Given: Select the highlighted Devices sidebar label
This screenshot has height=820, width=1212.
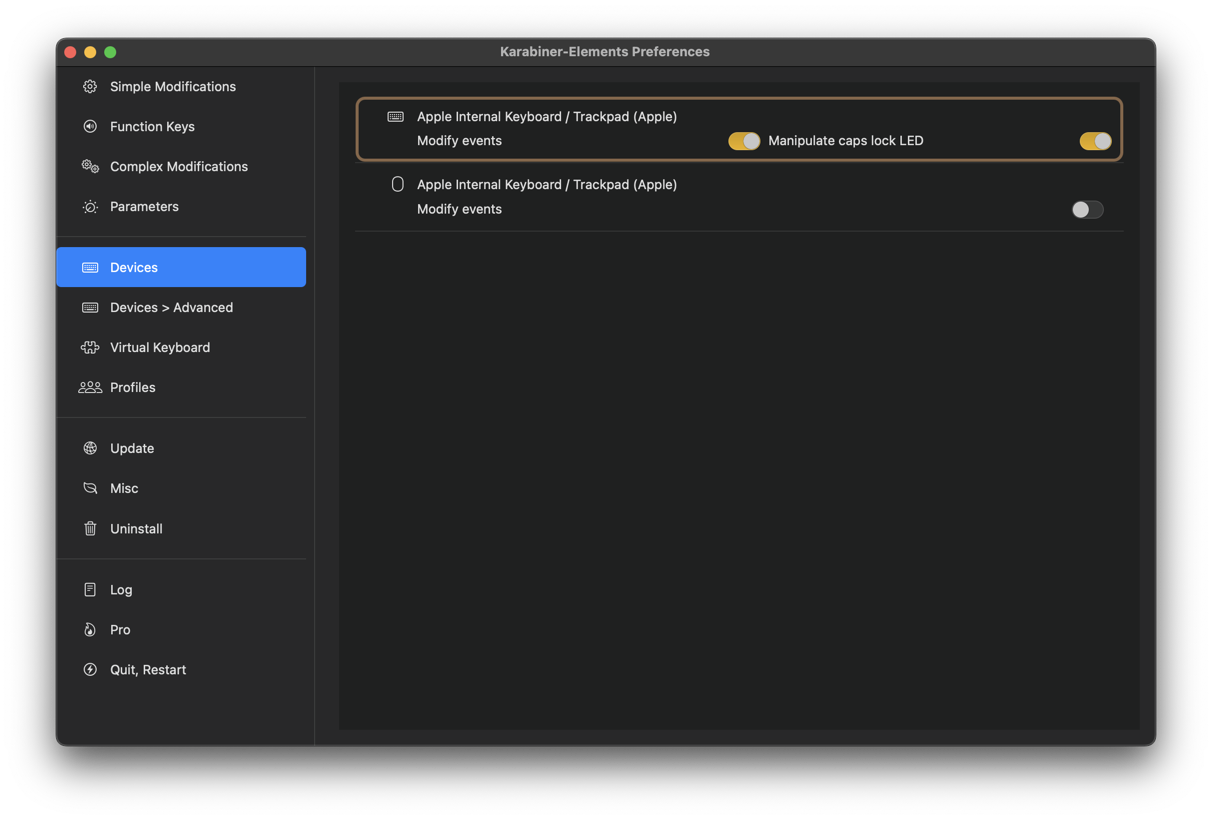Looking at the screenshot, I should pyautogui.click(x=134, y=268).
